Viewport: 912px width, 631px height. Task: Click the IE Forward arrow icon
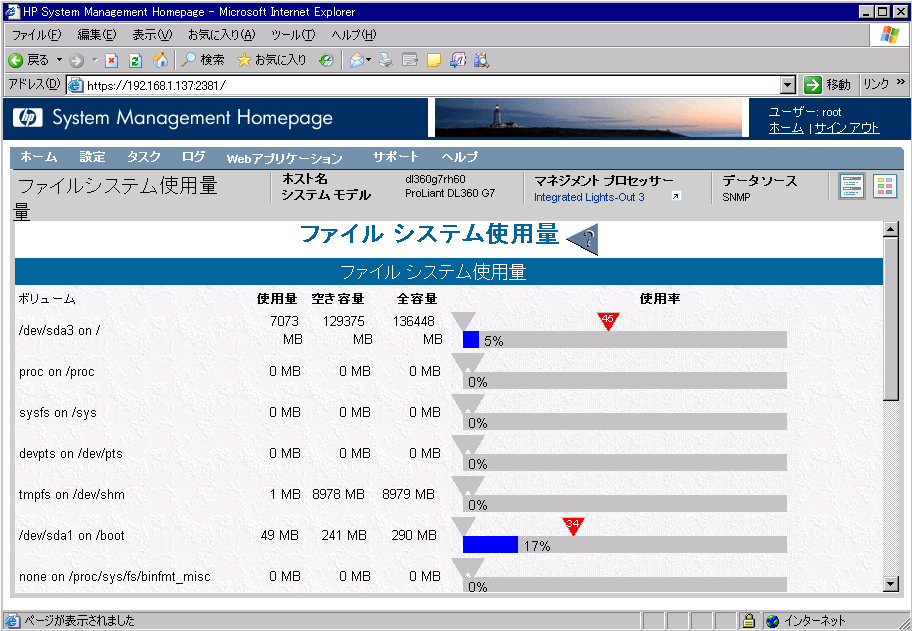tap(76, 60)
